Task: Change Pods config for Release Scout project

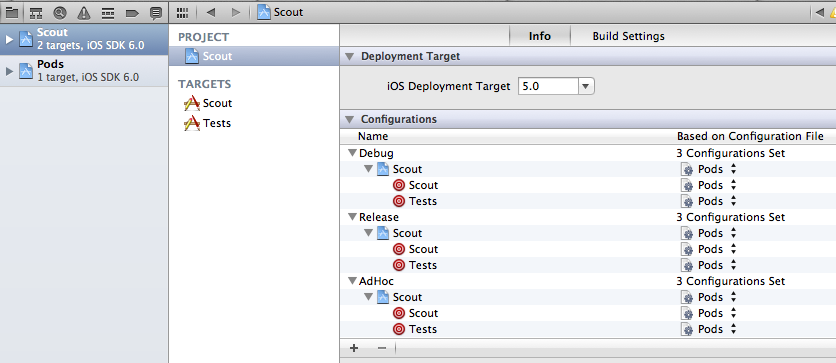Action: [709, 233]
